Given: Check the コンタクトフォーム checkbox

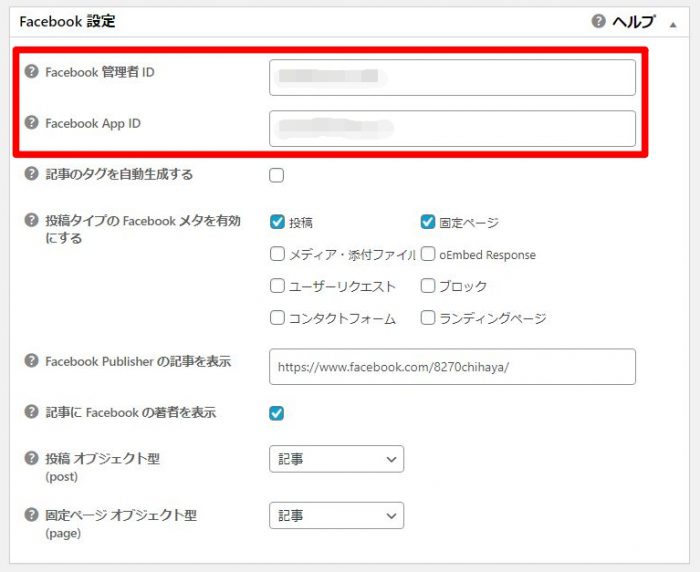Looking at the screenshot, I should click(277, 318).
